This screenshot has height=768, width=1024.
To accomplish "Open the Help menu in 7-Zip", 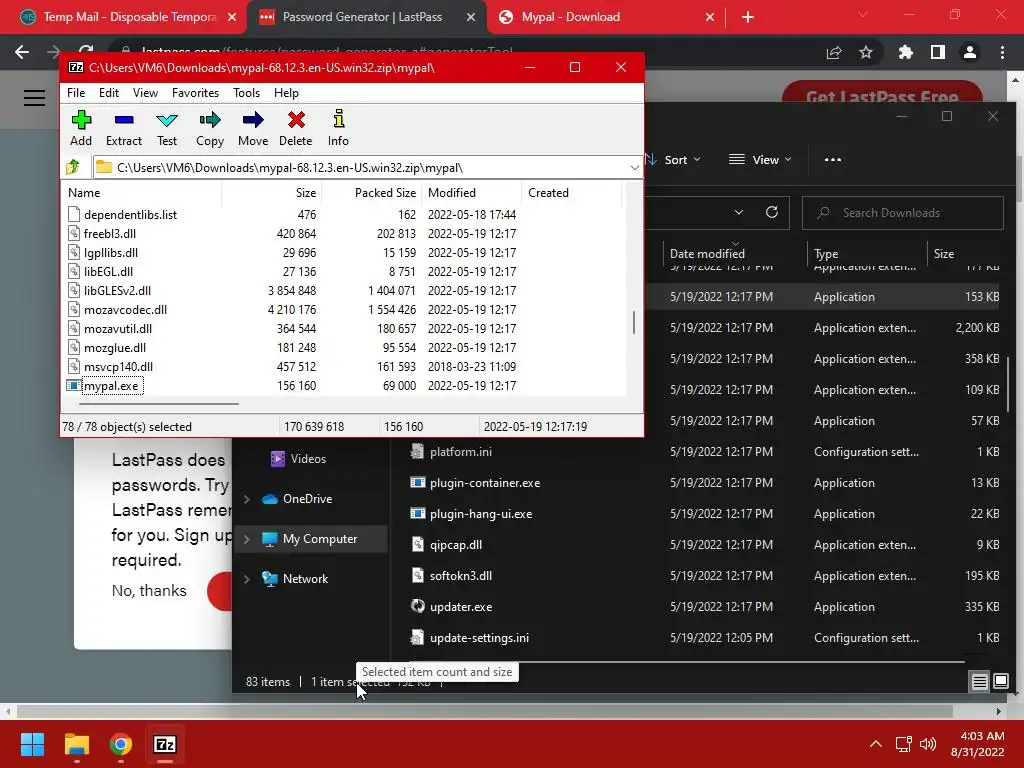I will [x=286, y=93].
